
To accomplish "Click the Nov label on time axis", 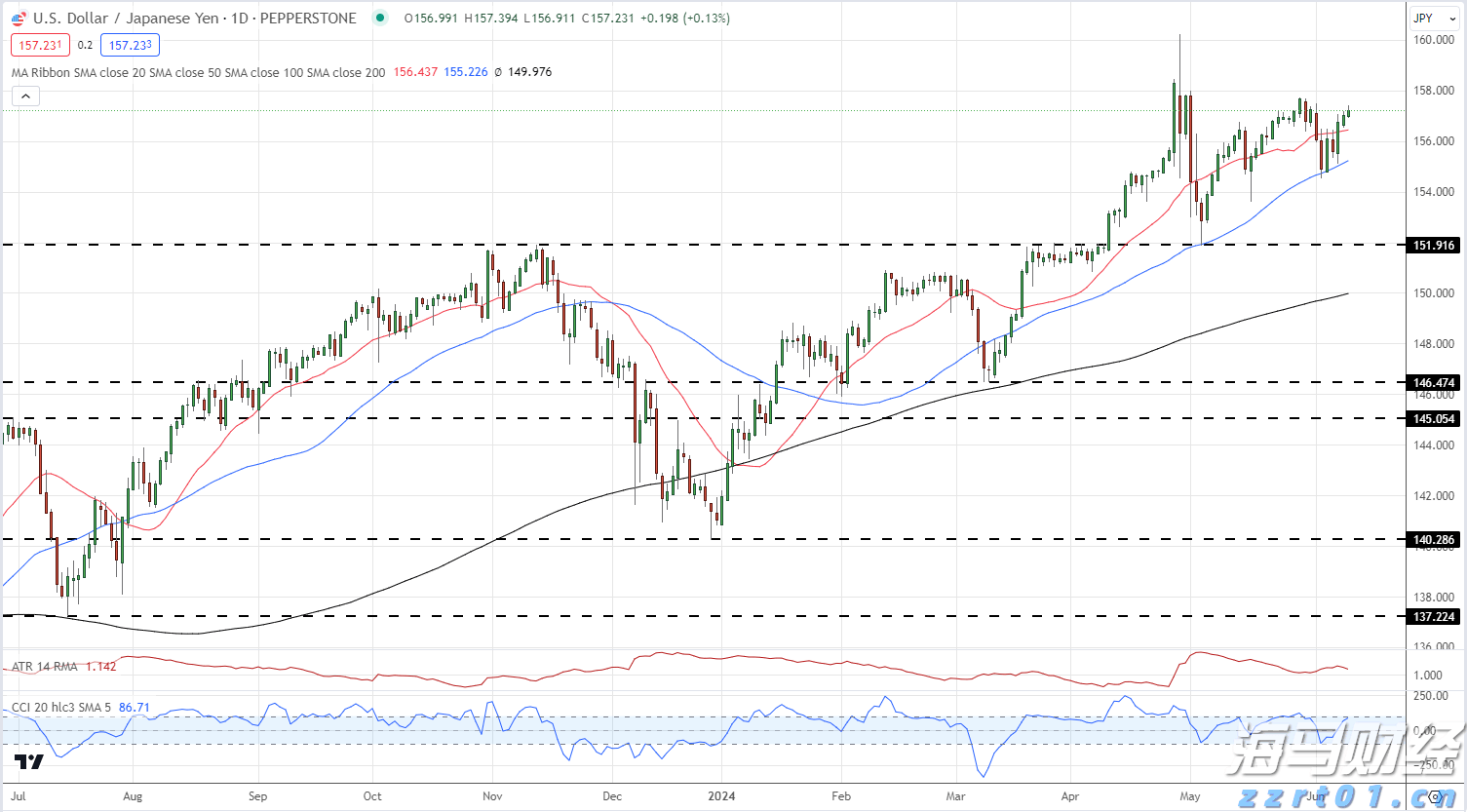I will [x=492, y=796].
